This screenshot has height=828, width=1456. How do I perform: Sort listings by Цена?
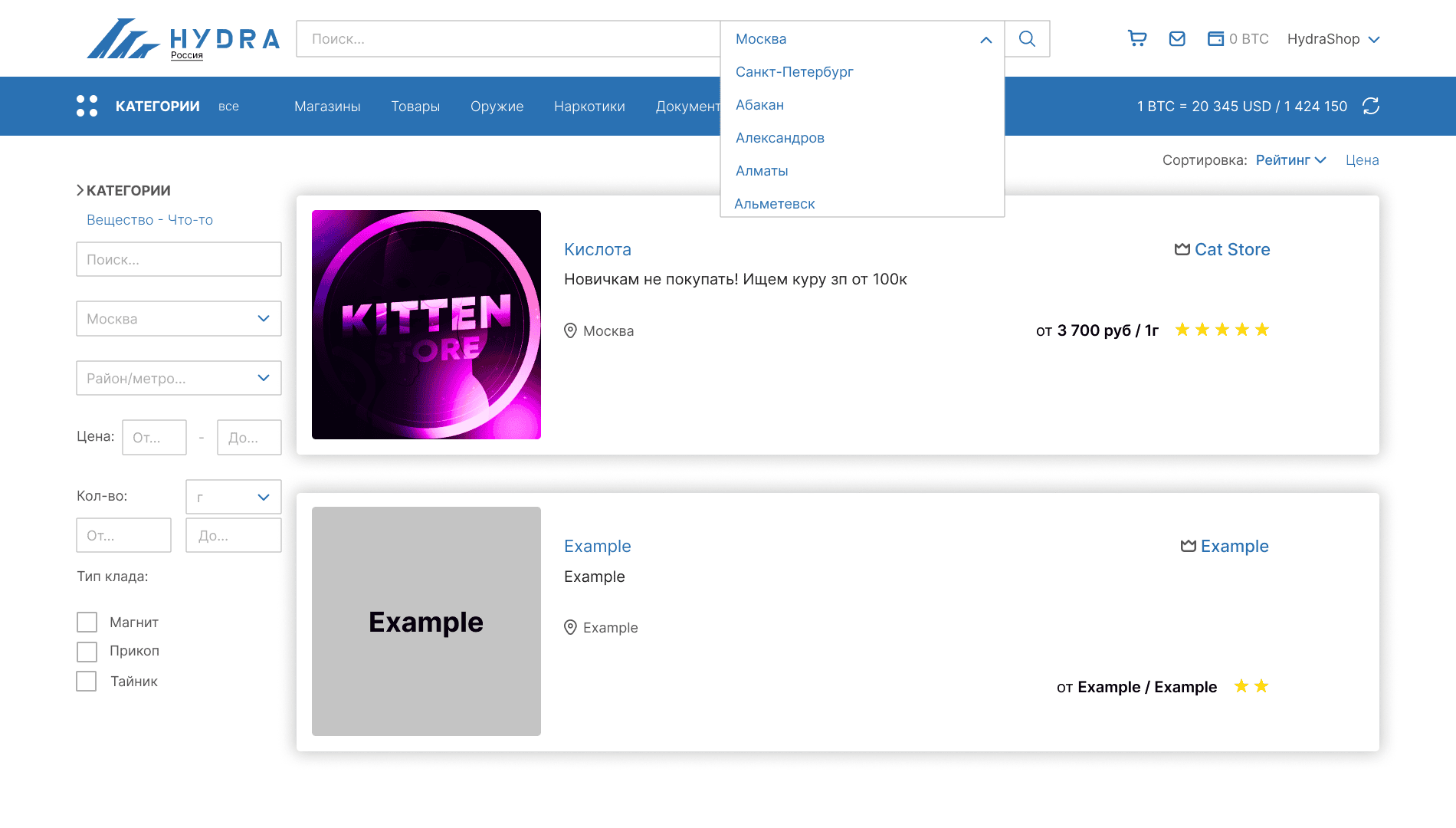(x=1363, y=159)
